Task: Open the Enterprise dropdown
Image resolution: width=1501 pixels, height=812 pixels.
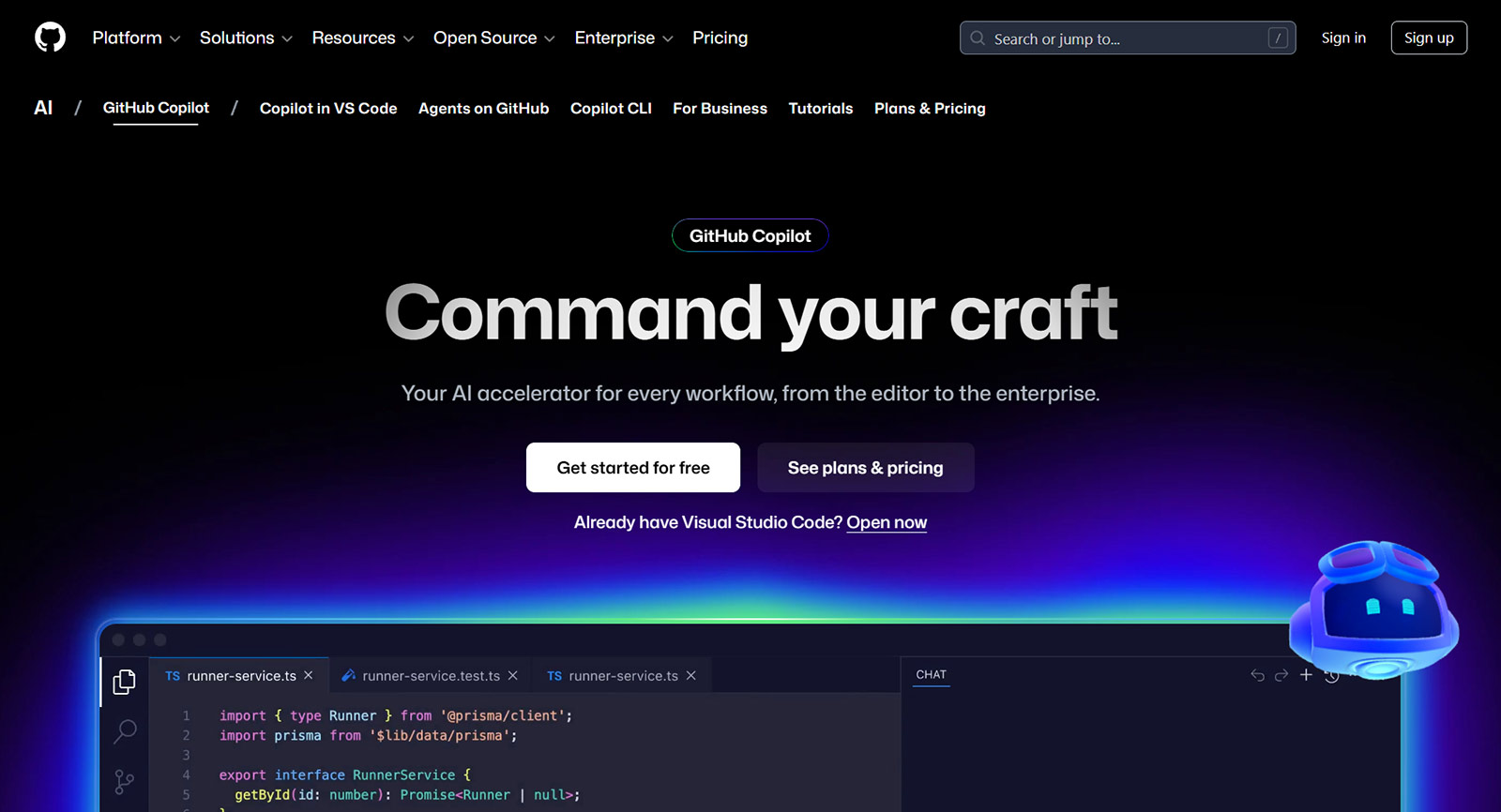Action: (x=624, y=38)
